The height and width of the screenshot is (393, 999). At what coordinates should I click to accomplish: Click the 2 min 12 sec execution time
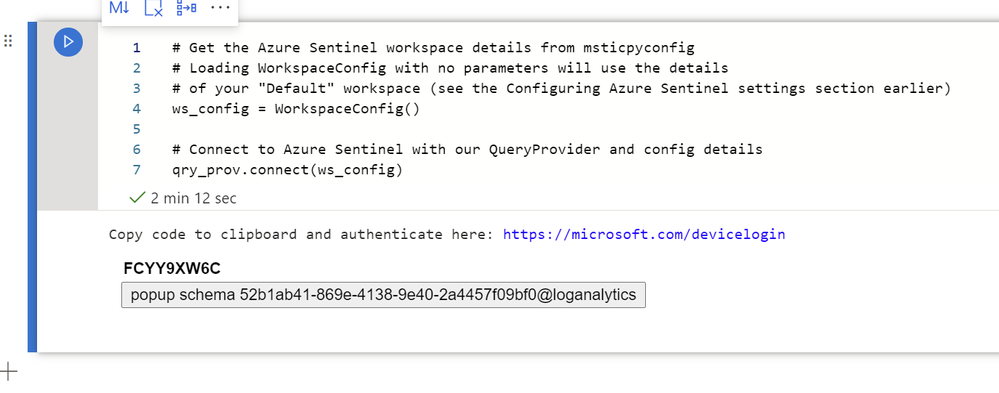coord(193,198)
